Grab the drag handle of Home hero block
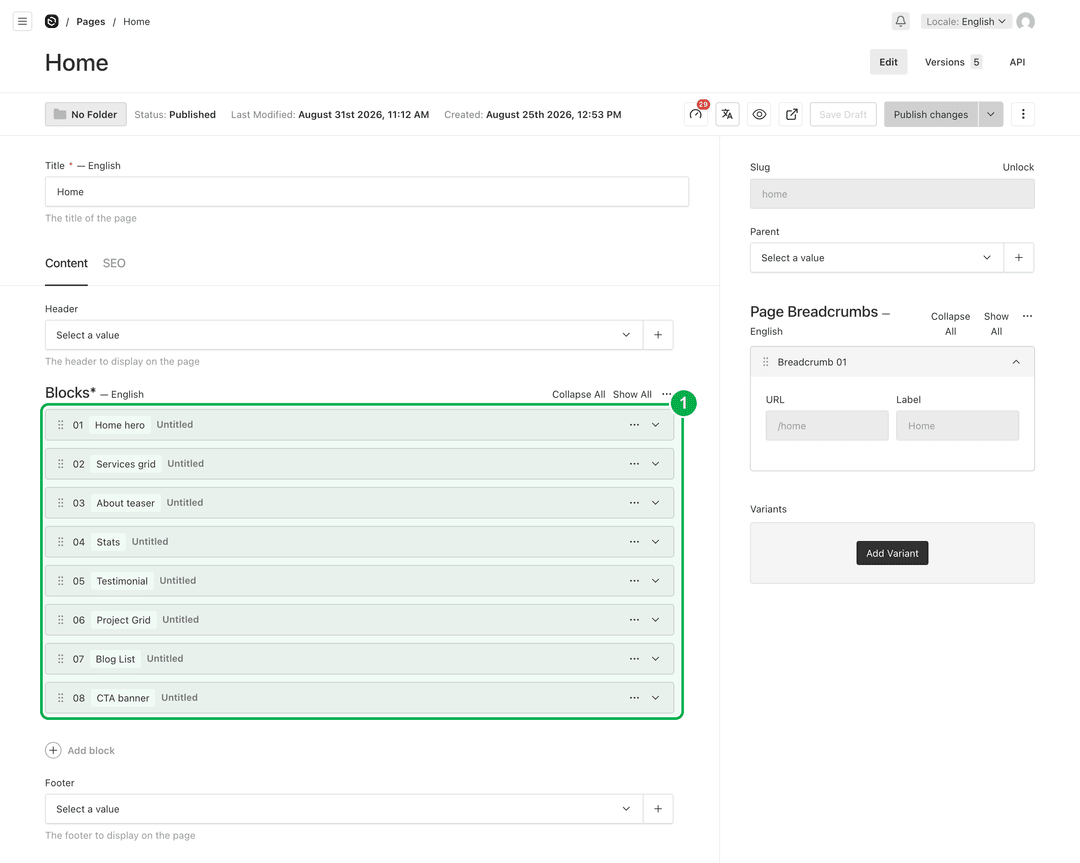The height and width of the screenshot is (863, 1080). click(x=61, y=425)
